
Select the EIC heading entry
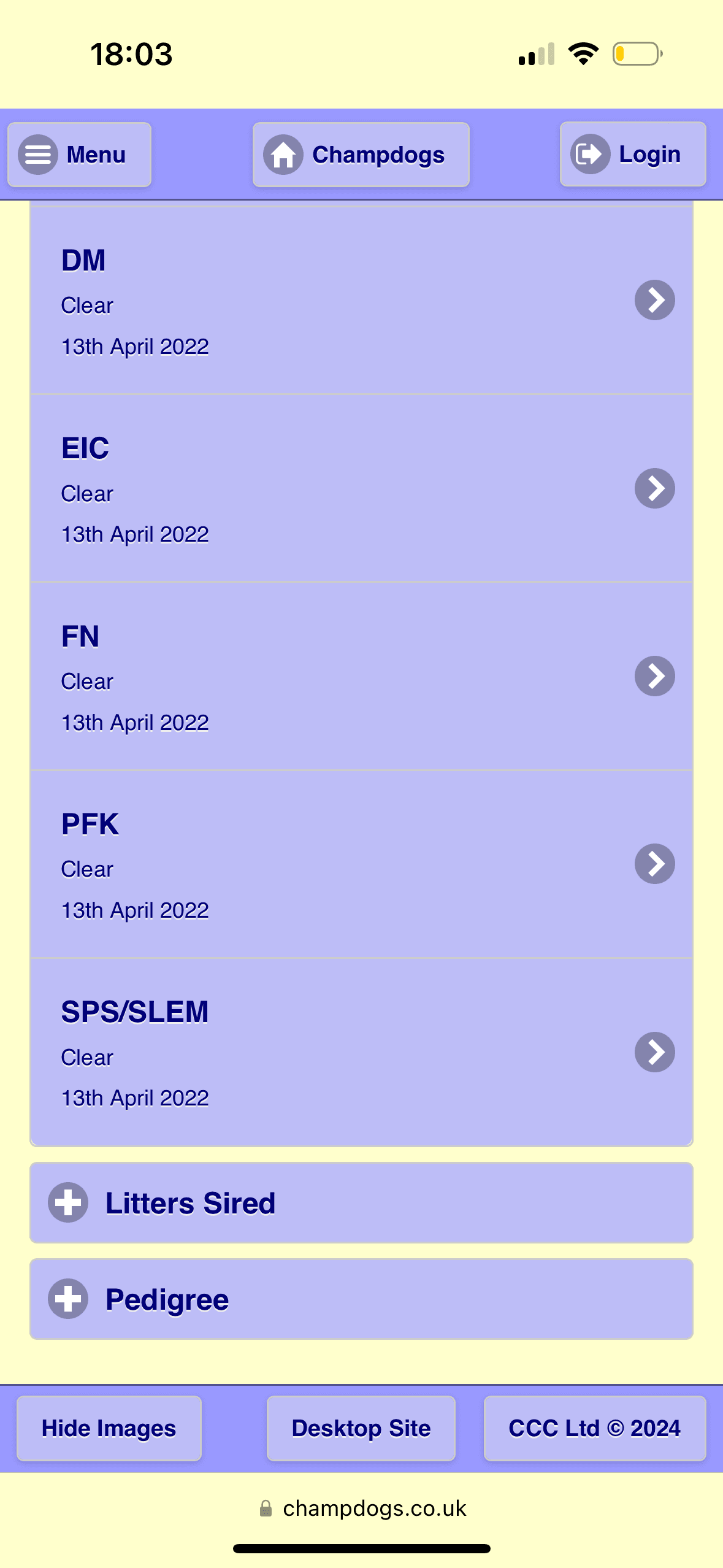85,448
